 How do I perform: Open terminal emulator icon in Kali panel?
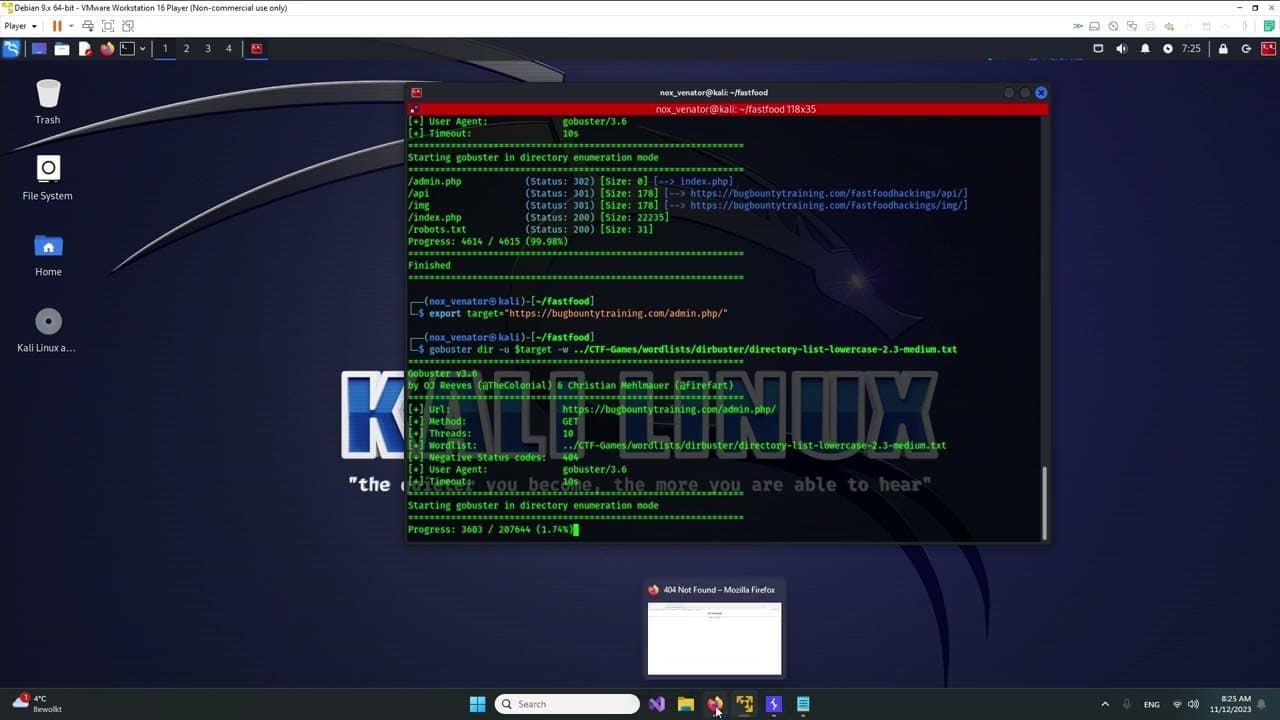pyautogui.click(x=127, y=48)
